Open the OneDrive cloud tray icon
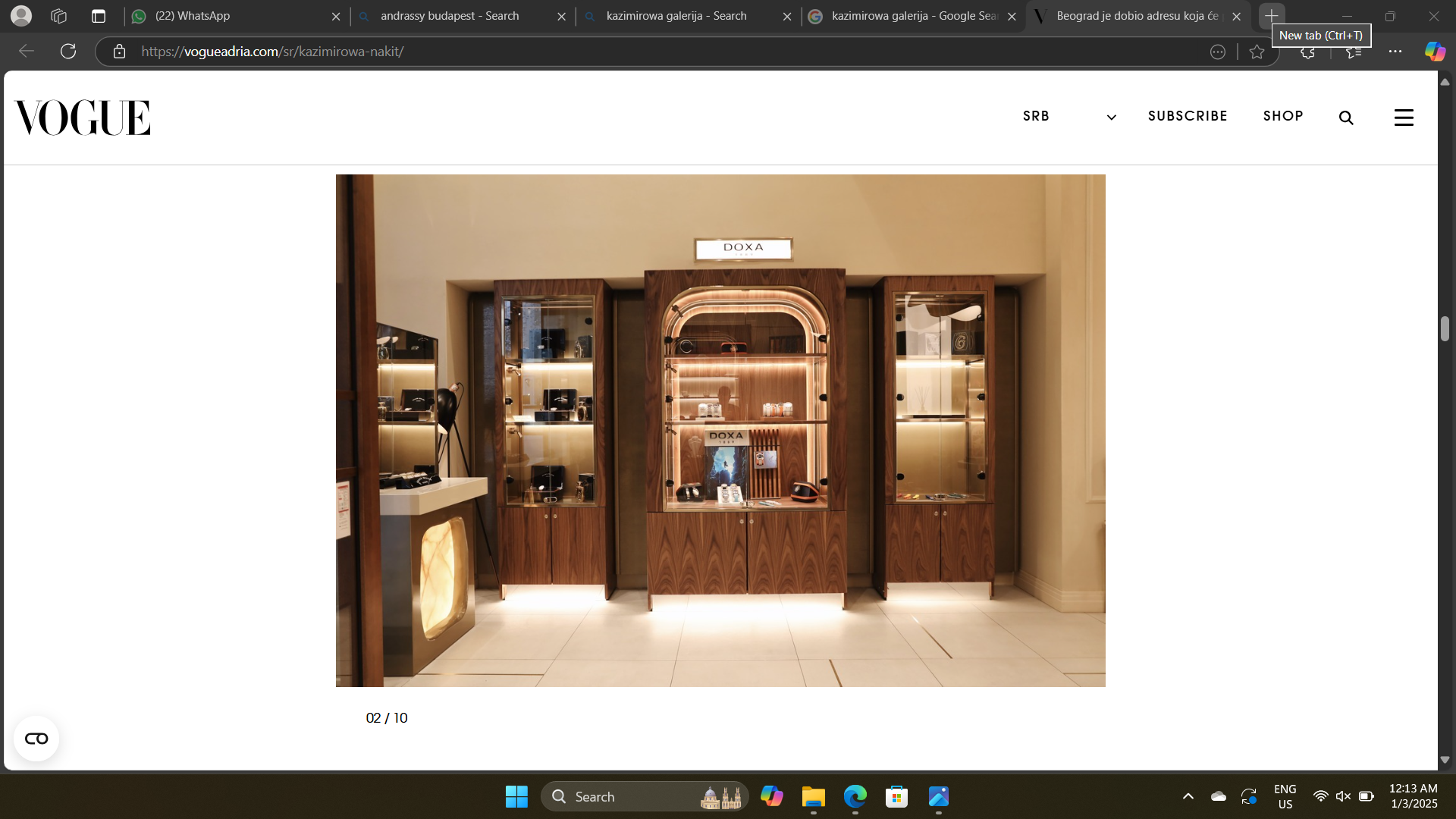The image size is (1456, 819). tap(1219, 796)
